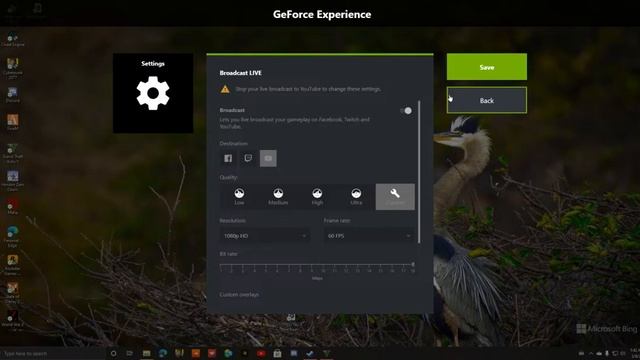Click the taskbar search box
Image resolution: width=640 pixels, height=360 pixels.
click(53, 353)
